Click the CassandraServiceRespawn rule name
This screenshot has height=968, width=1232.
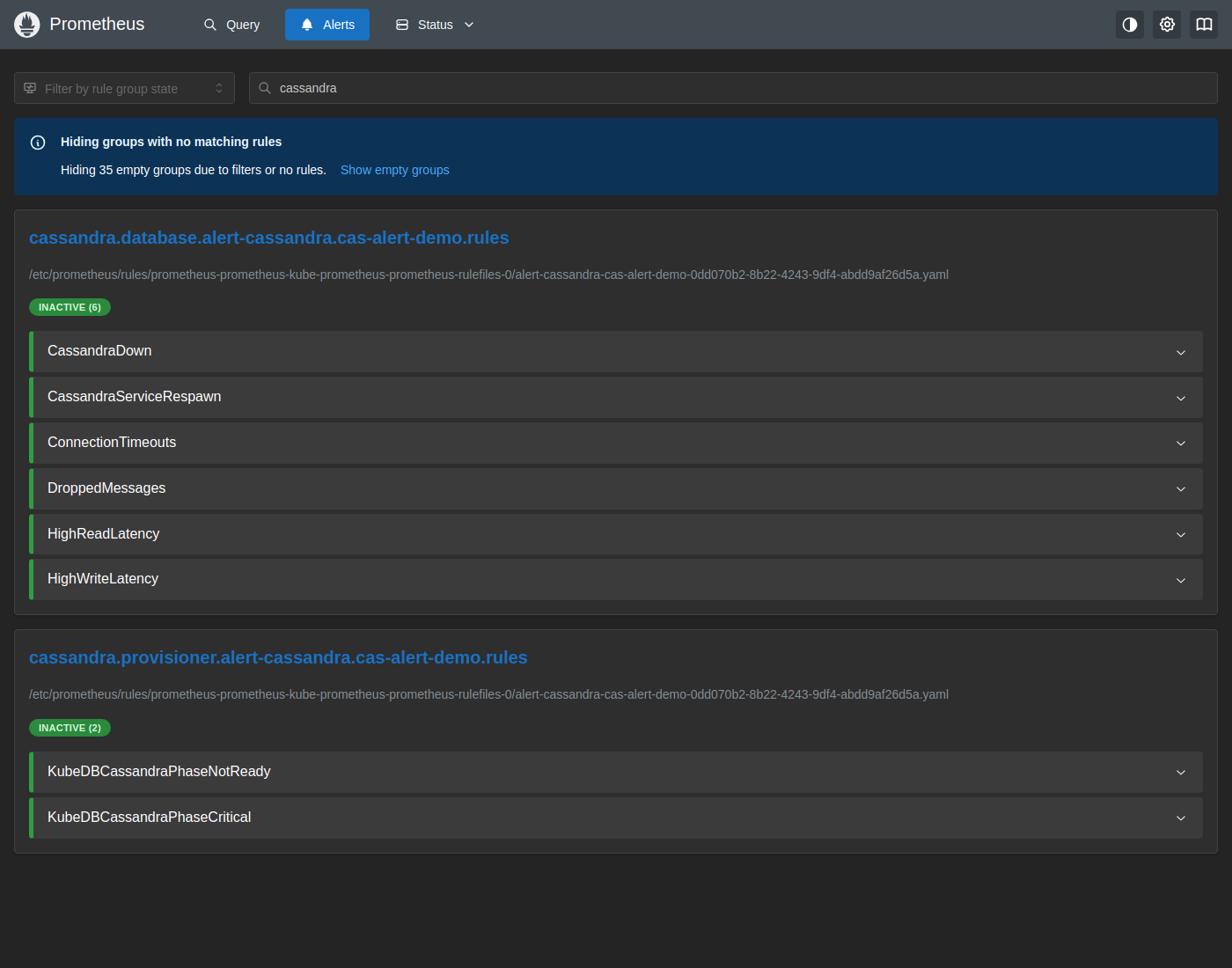(135, 397)
